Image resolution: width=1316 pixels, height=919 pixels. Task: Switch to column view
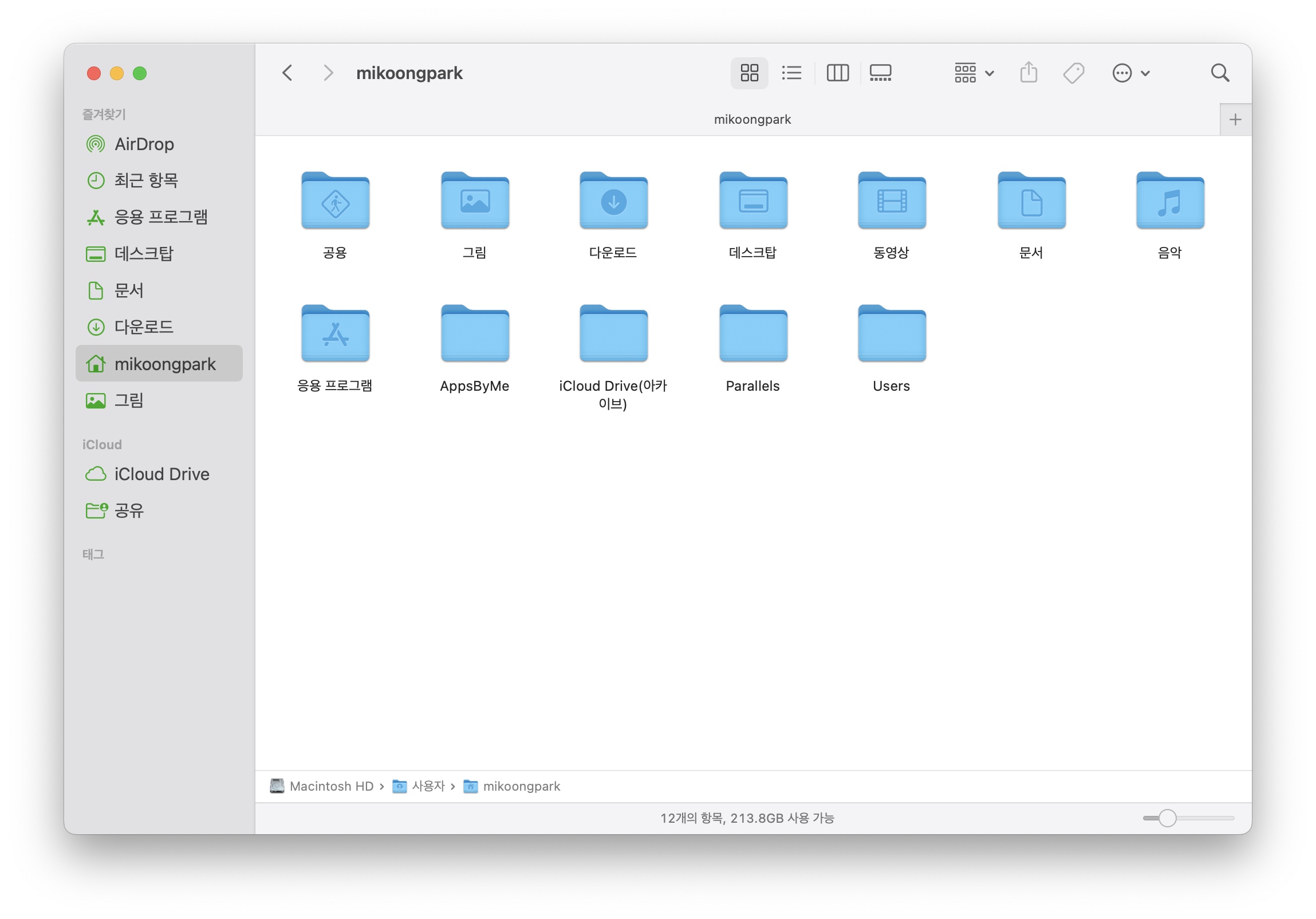pos(837,73)
